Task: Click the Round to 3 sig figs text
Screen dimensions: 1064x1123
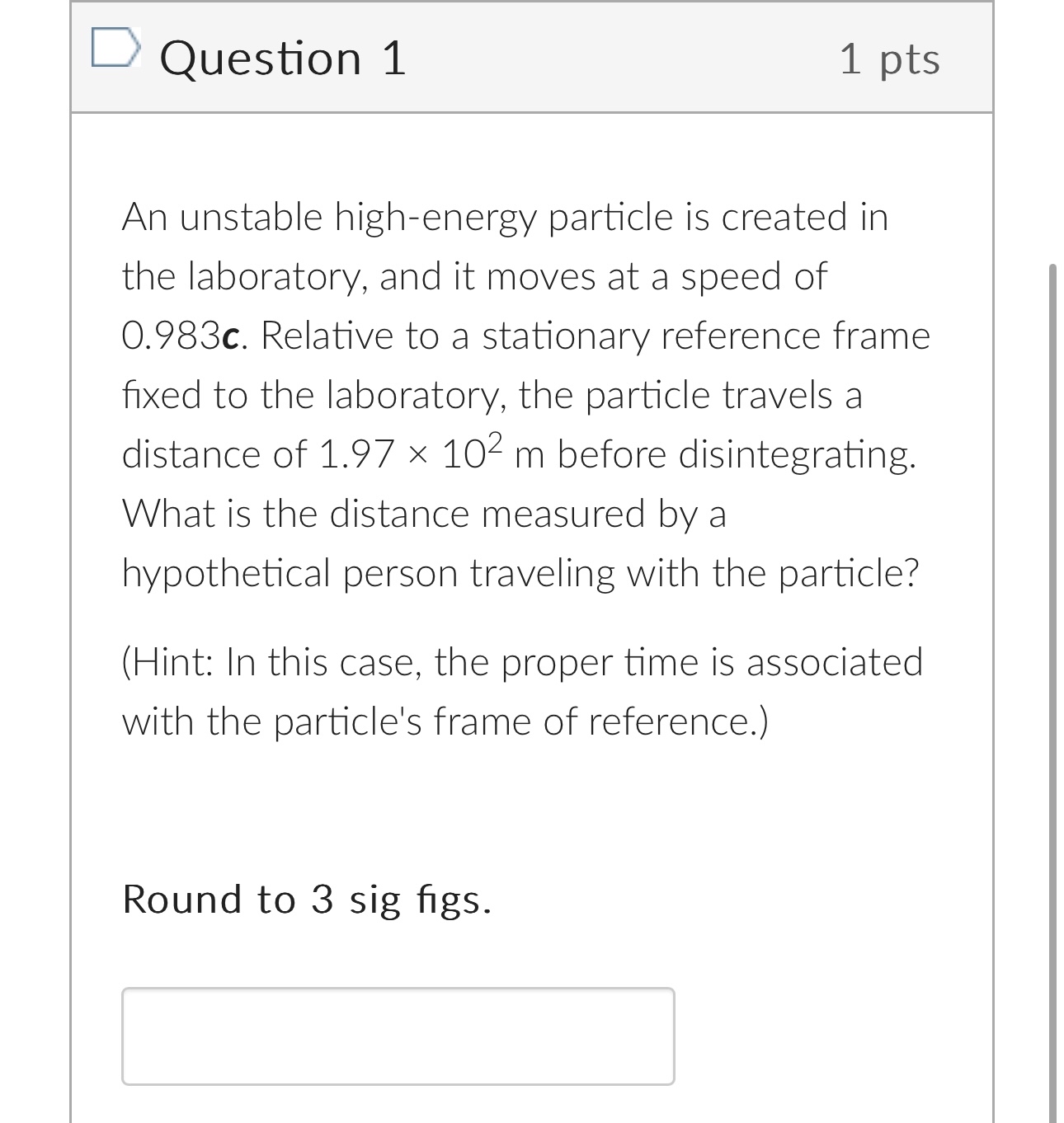Action: pos(306,900)
